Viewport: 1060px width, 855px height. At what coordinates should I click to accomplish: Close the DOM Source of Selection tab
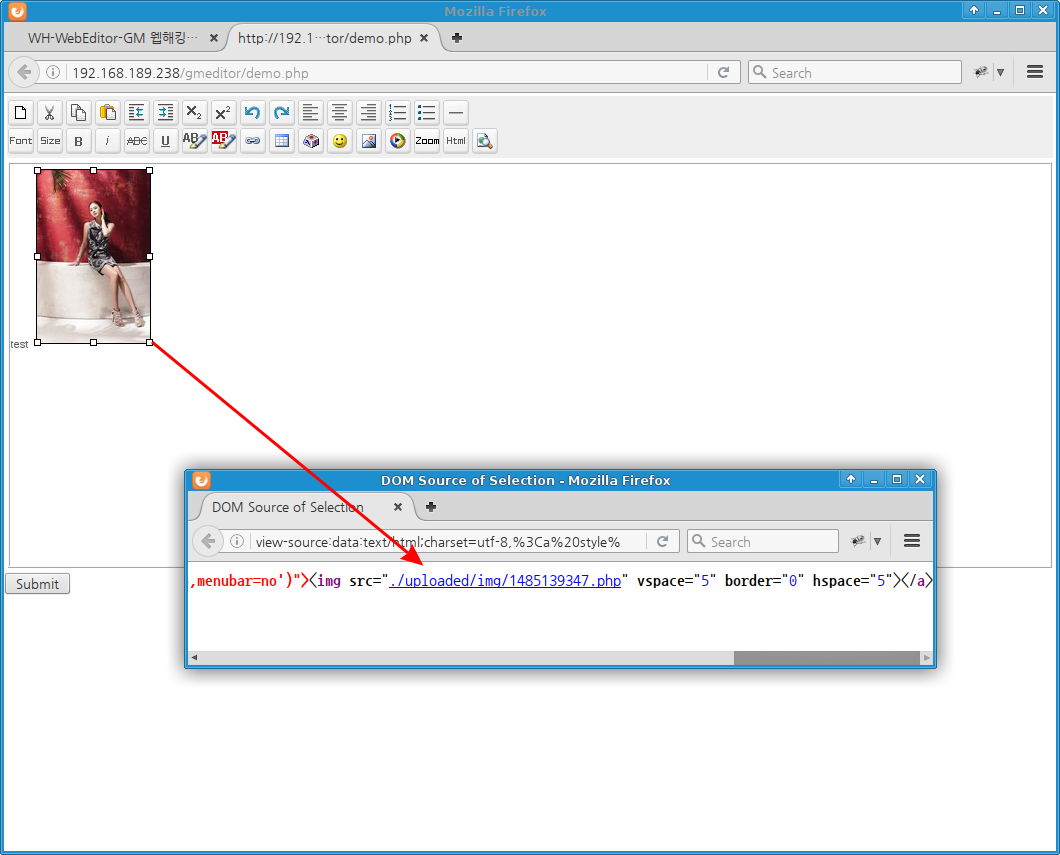coord(398,507)
